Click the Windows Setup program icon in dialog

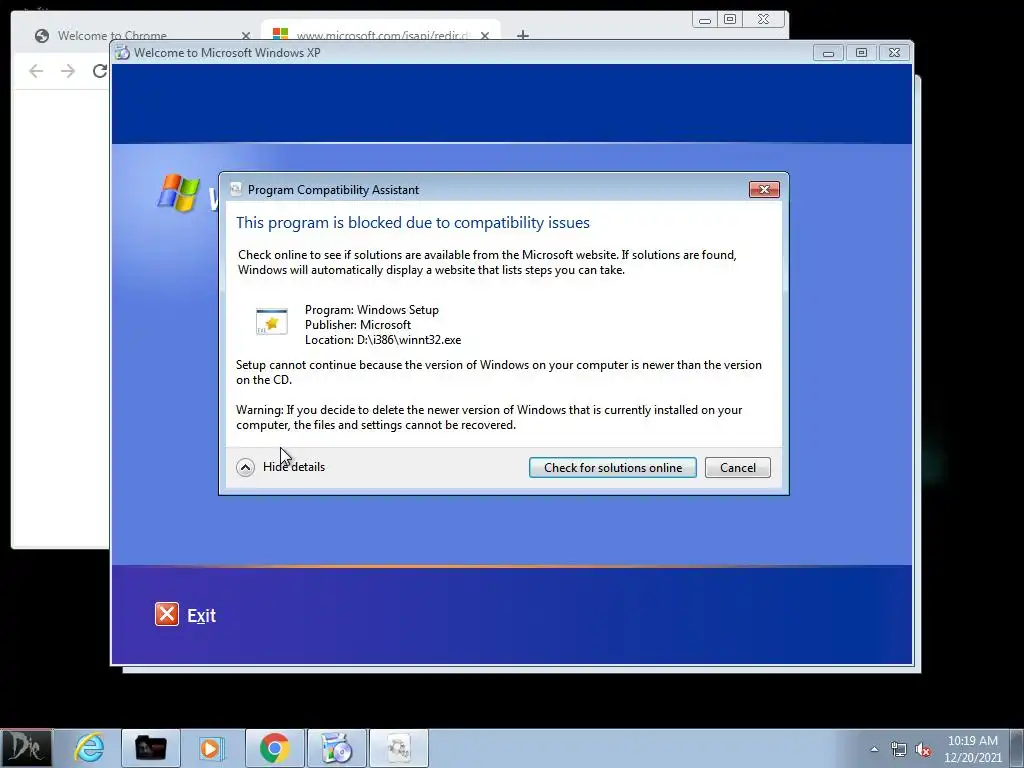[272, 322]
